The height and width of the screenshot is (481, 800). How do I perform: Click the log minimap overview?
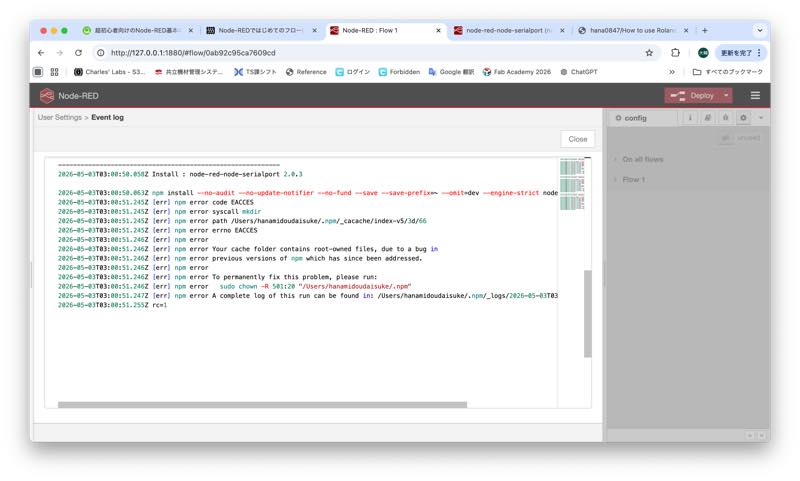pos(571,184)
